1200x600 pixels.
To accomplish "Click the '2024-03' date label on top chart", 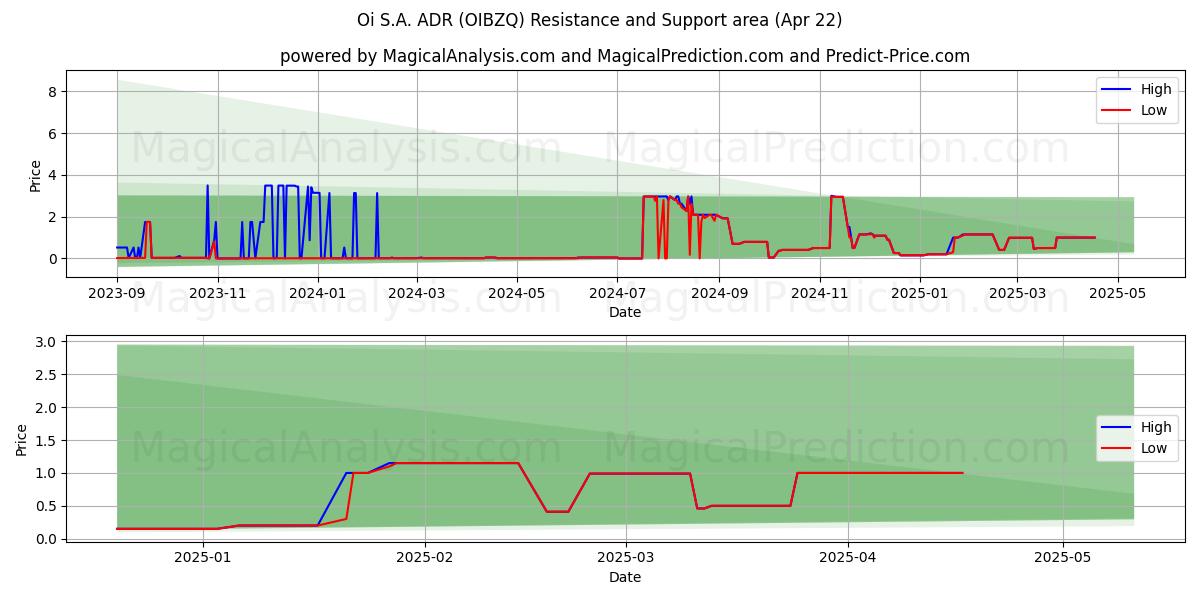I will coord(416,294).
